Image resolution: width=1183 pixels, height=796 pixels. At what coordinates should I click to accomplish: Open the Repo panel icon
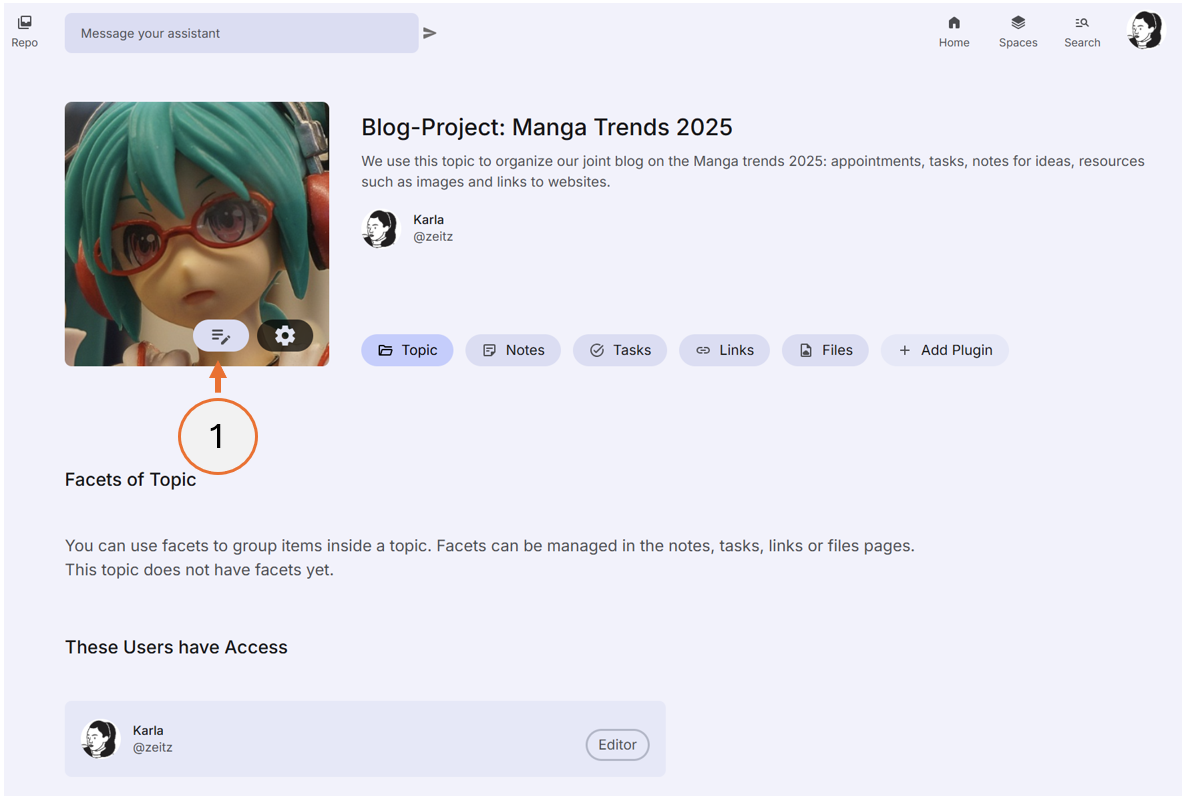(x=24, y=22)
